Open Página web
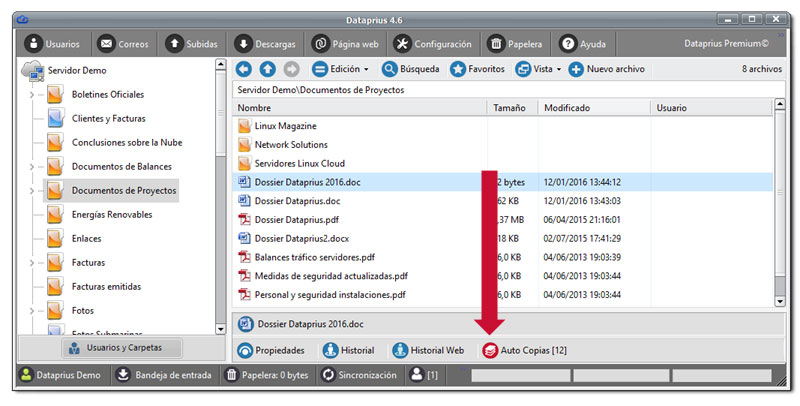Image resolution: width=800 pixels, height=406 pixels. coord(345,44)
